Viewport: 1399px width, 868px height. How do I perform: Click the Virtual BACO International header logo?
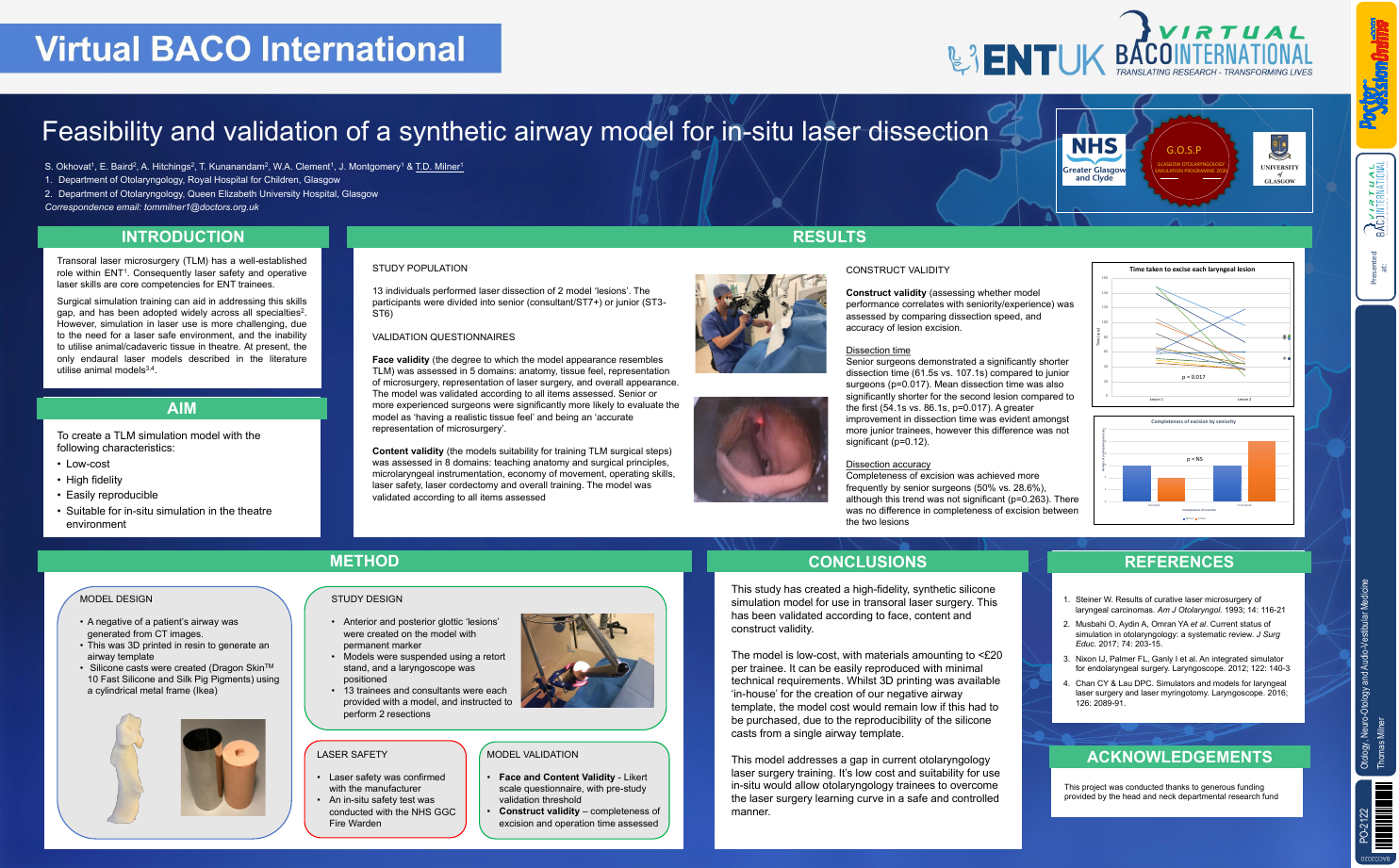click(1214, 44)
